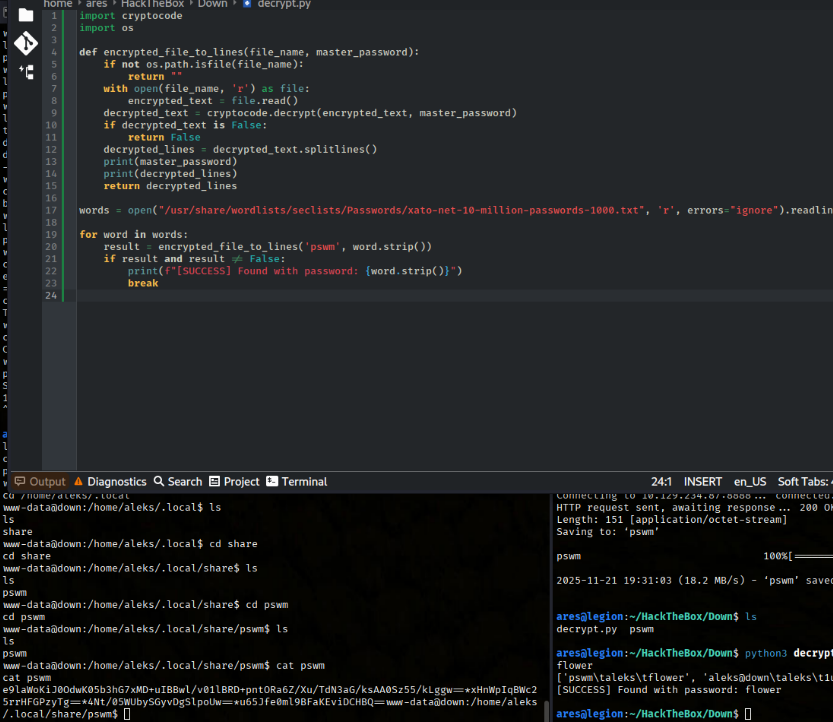833x722 pixels.
Task: Click the Output speech-bubble icon
Action: (20, 481)
